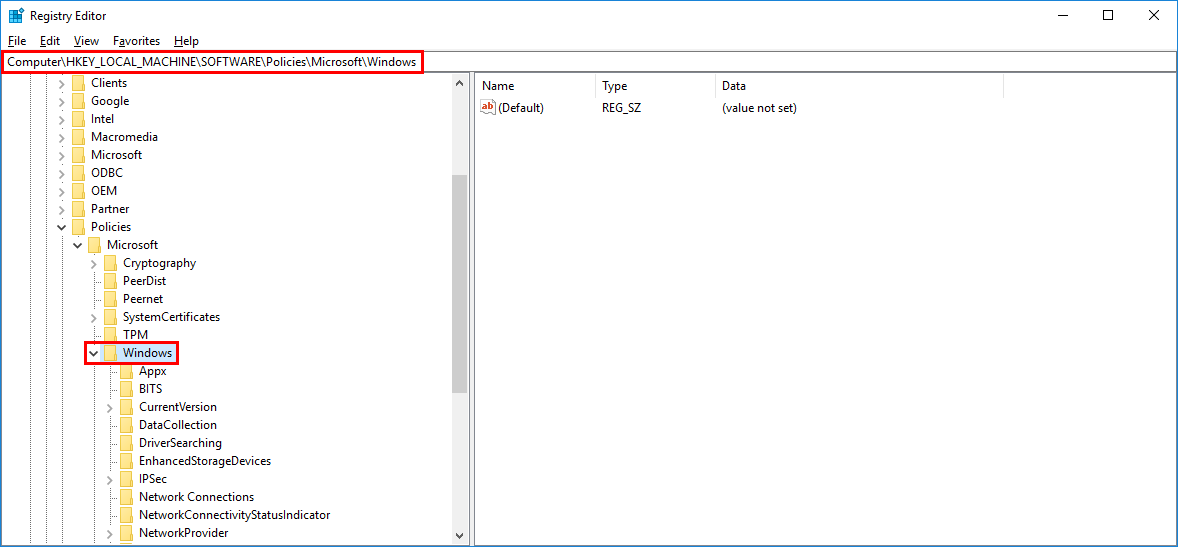1178x547 pixels.
Task: Click the TPM folder icon
Action: coord(110,335)
